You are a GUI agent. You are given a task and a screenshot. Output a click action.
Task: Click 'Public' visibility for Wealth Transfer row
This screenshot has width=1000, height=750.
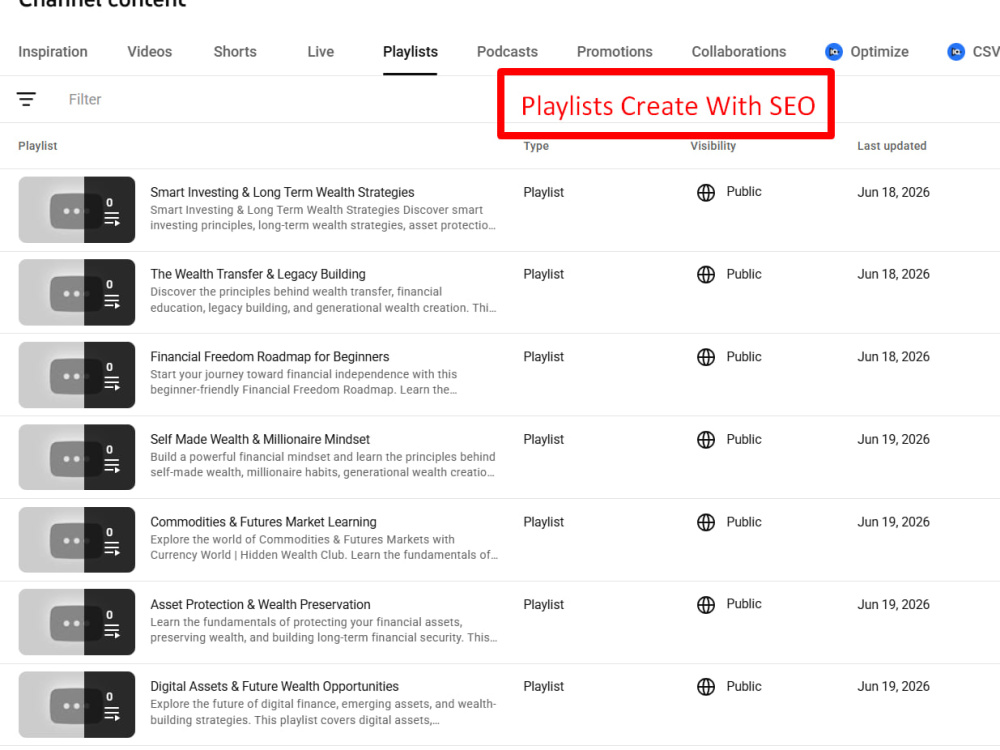pos(744,274)
